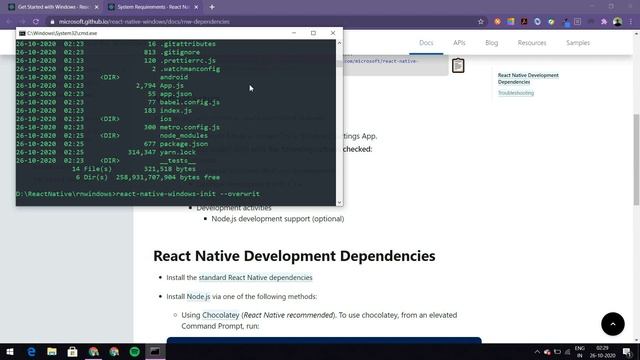Viewport: 640px width, 360px height.
Task: Click the node_modules directory entry in cmd
Action: (184, 136)
